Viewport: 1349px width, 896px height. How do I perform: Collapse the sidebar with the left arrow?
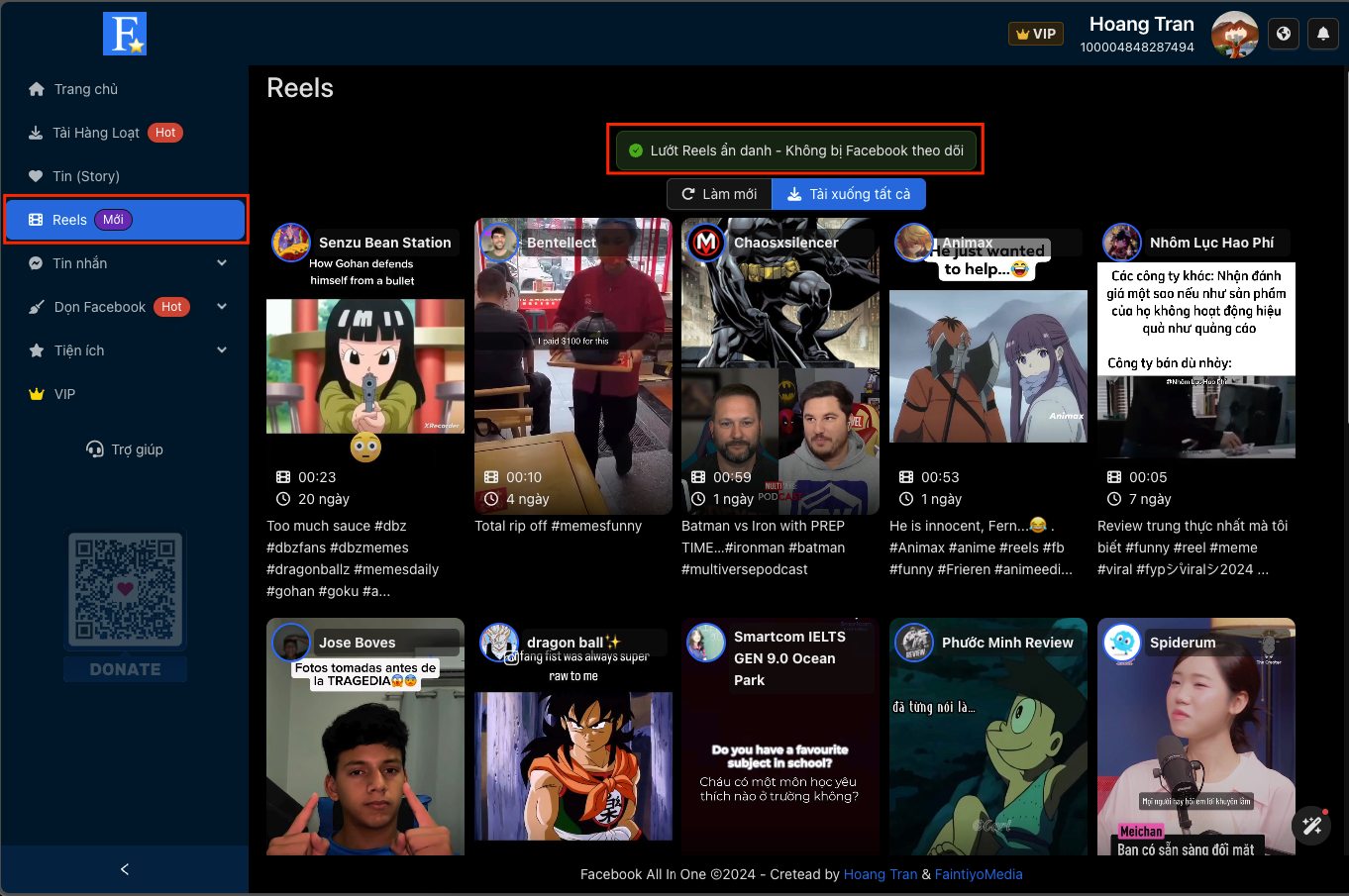pos(125,869)
